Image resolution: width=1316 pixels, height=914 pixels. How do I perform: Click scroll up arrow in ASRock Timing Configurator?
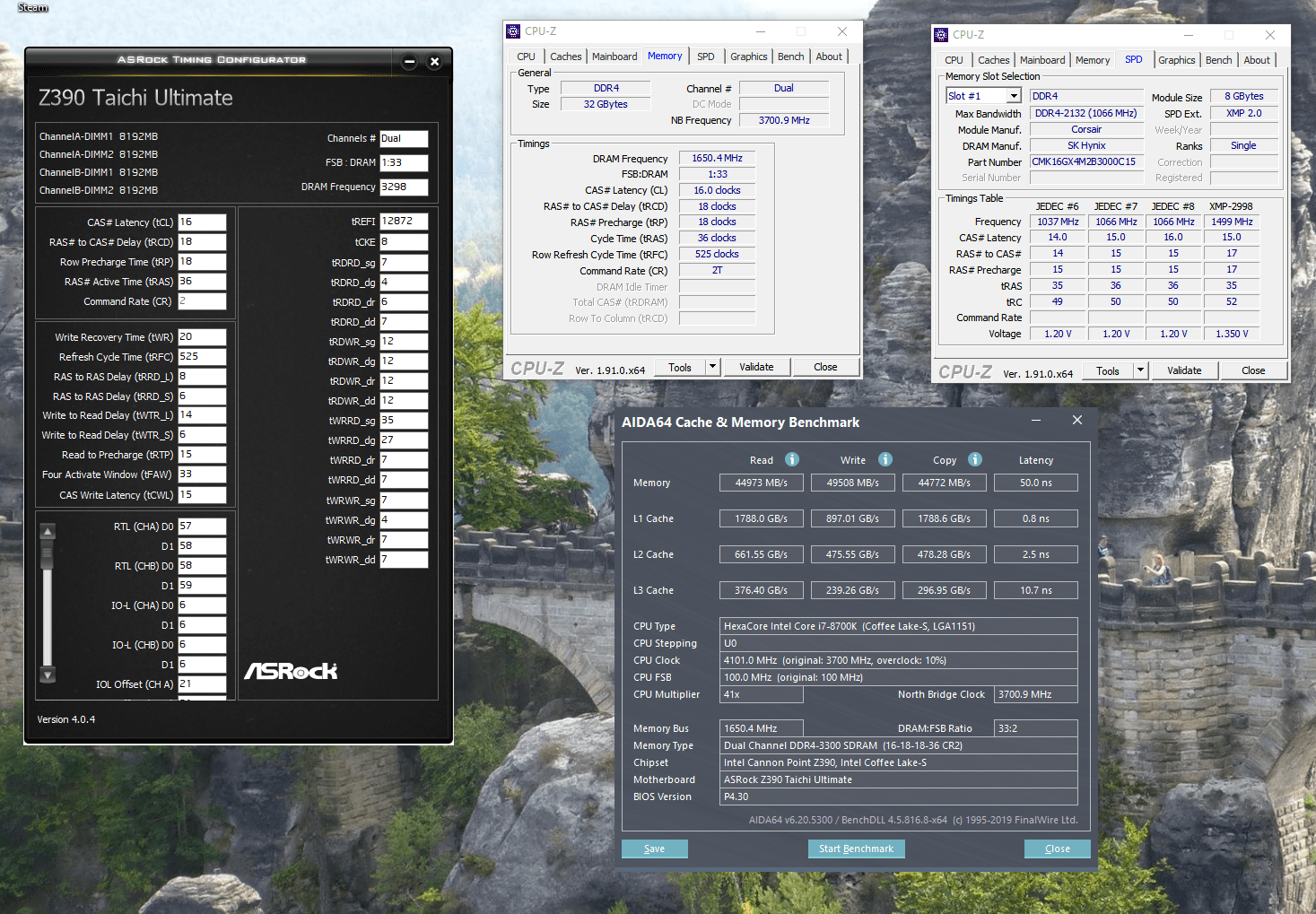click(48, 530)
